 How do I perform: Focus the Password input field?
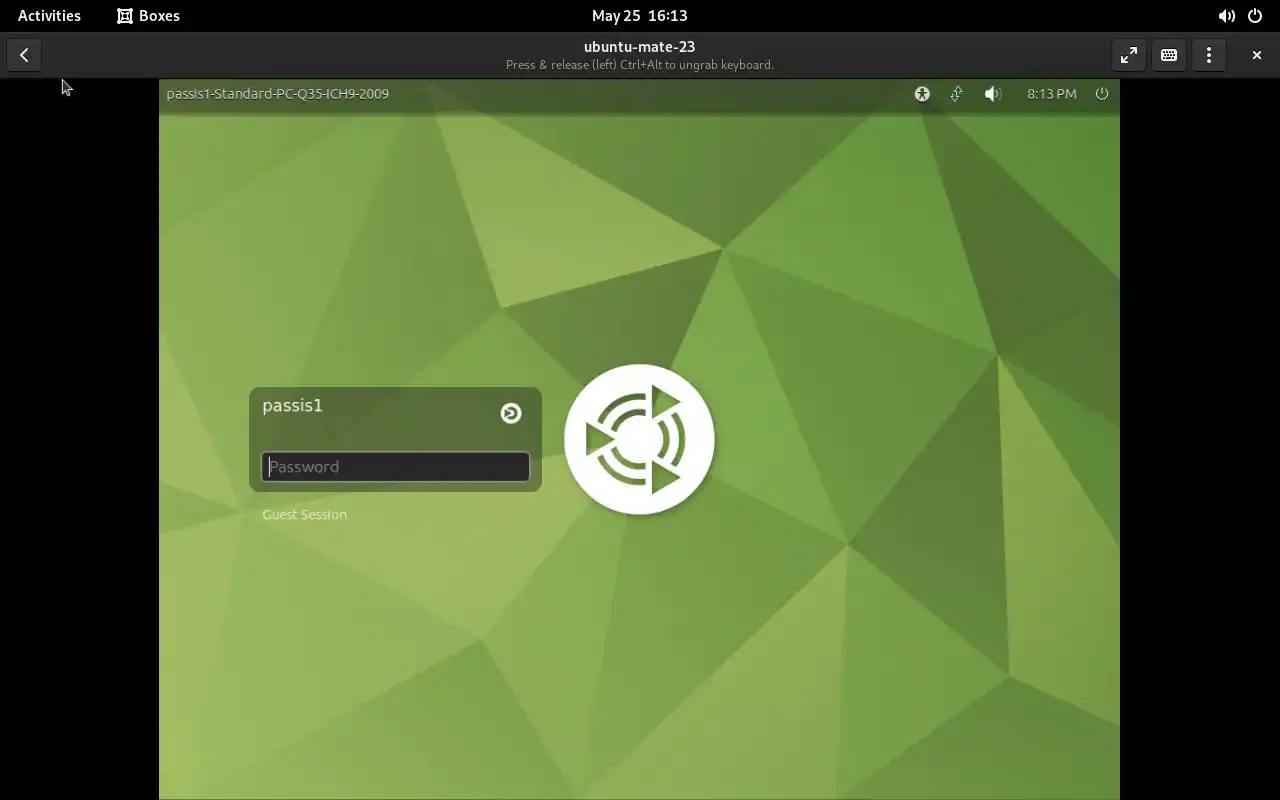(395, 467)
